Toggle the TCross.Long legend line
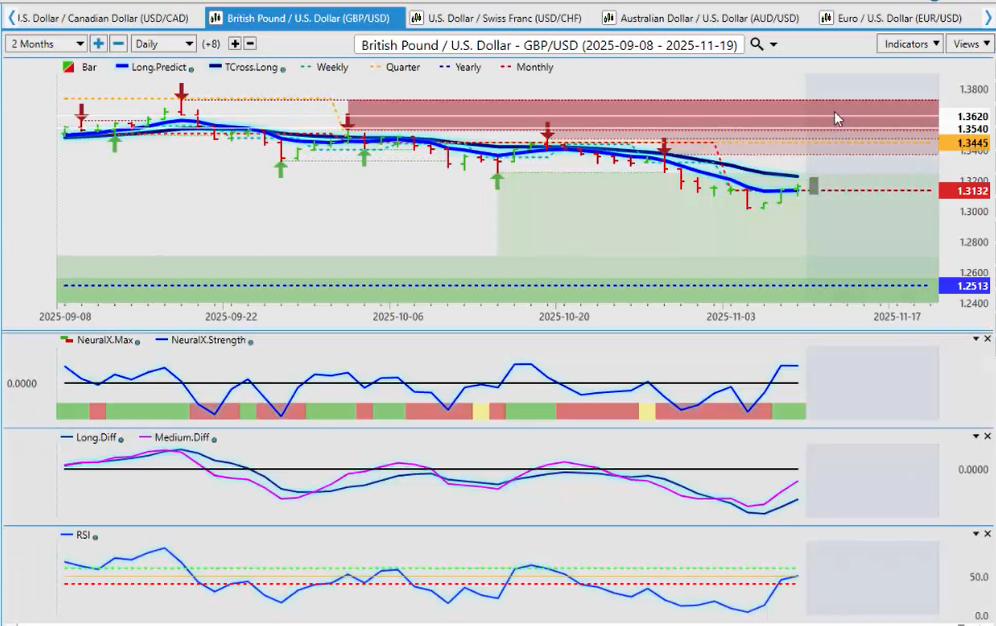Image resolution: width=996 pixels, height=626 pixels. coord(244,67)
